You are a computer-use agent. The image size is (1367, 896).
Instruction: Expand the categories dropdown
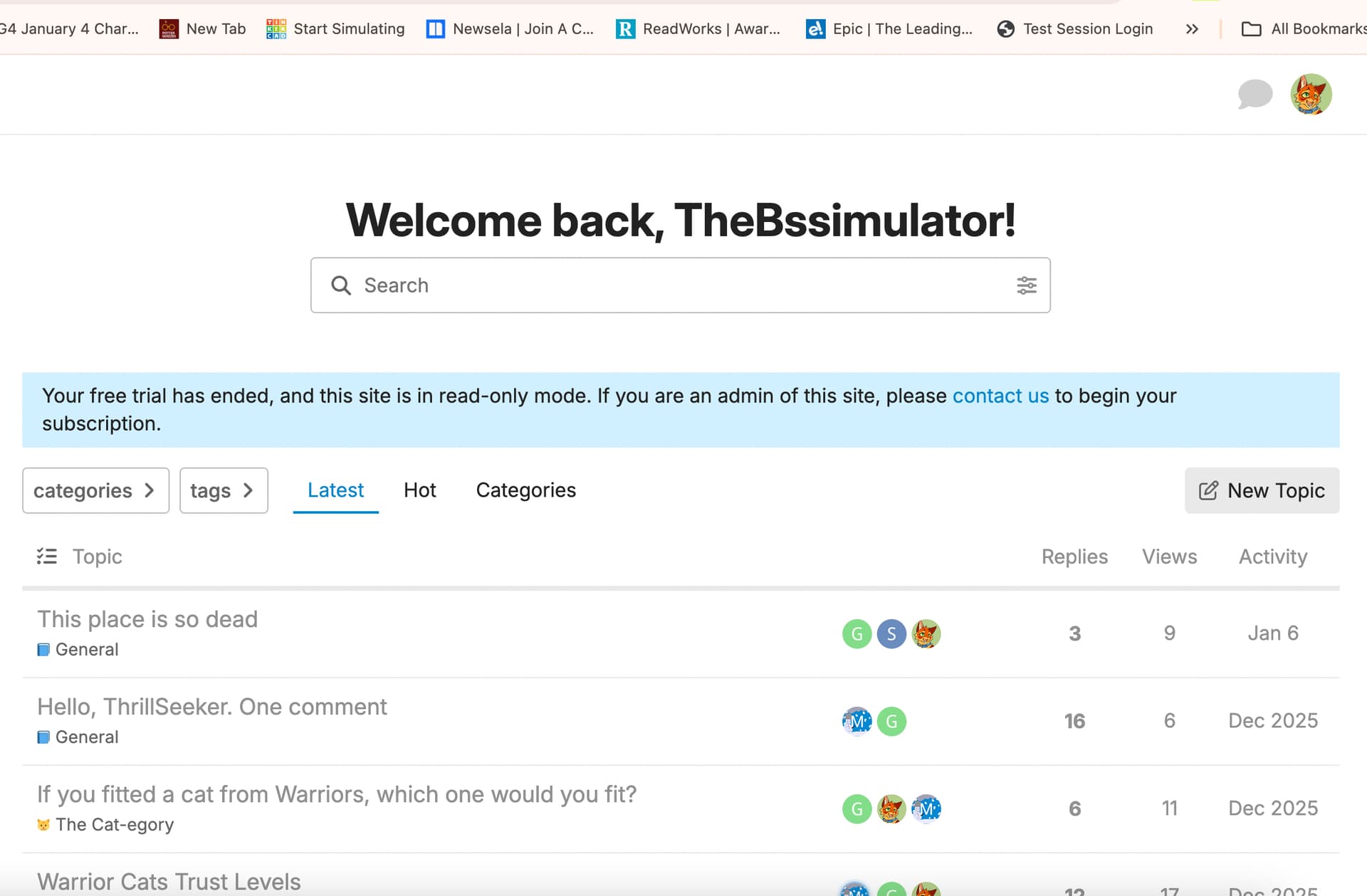[x=95, y=490]
